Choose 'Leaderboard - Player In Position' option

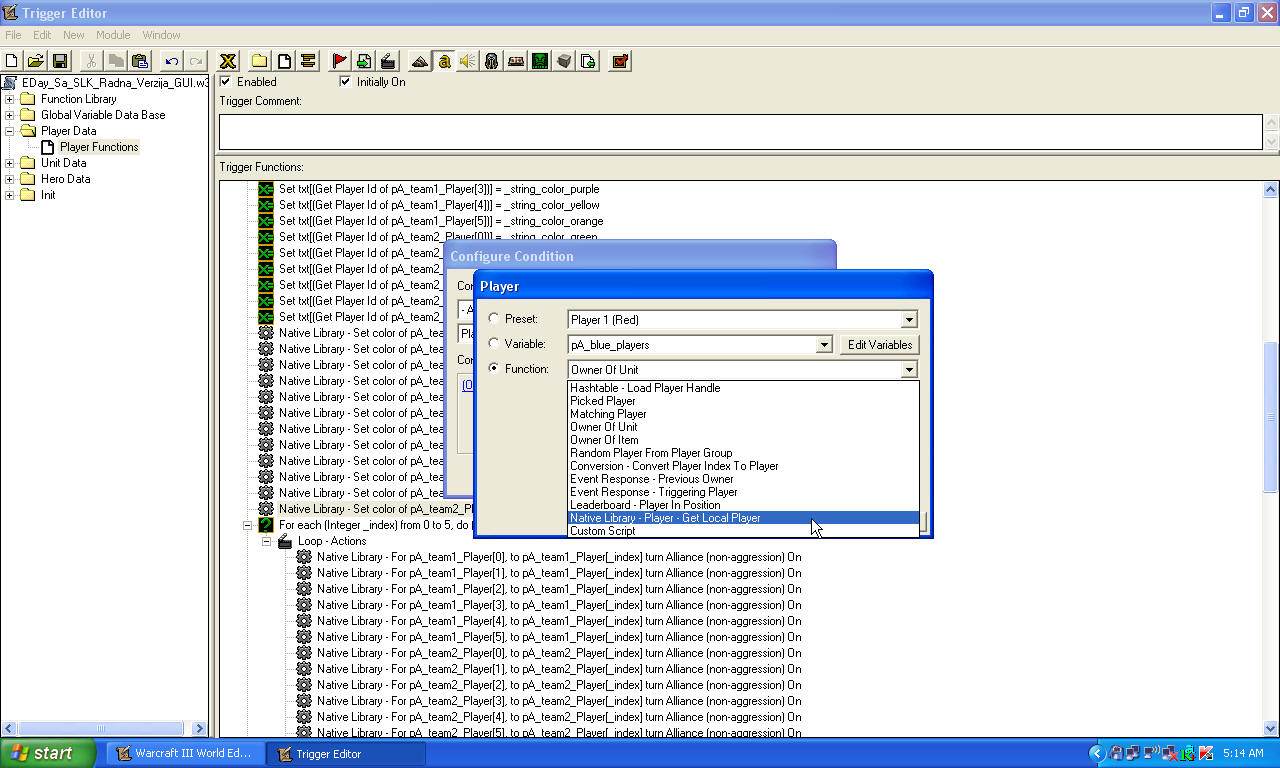pos(743,505)
